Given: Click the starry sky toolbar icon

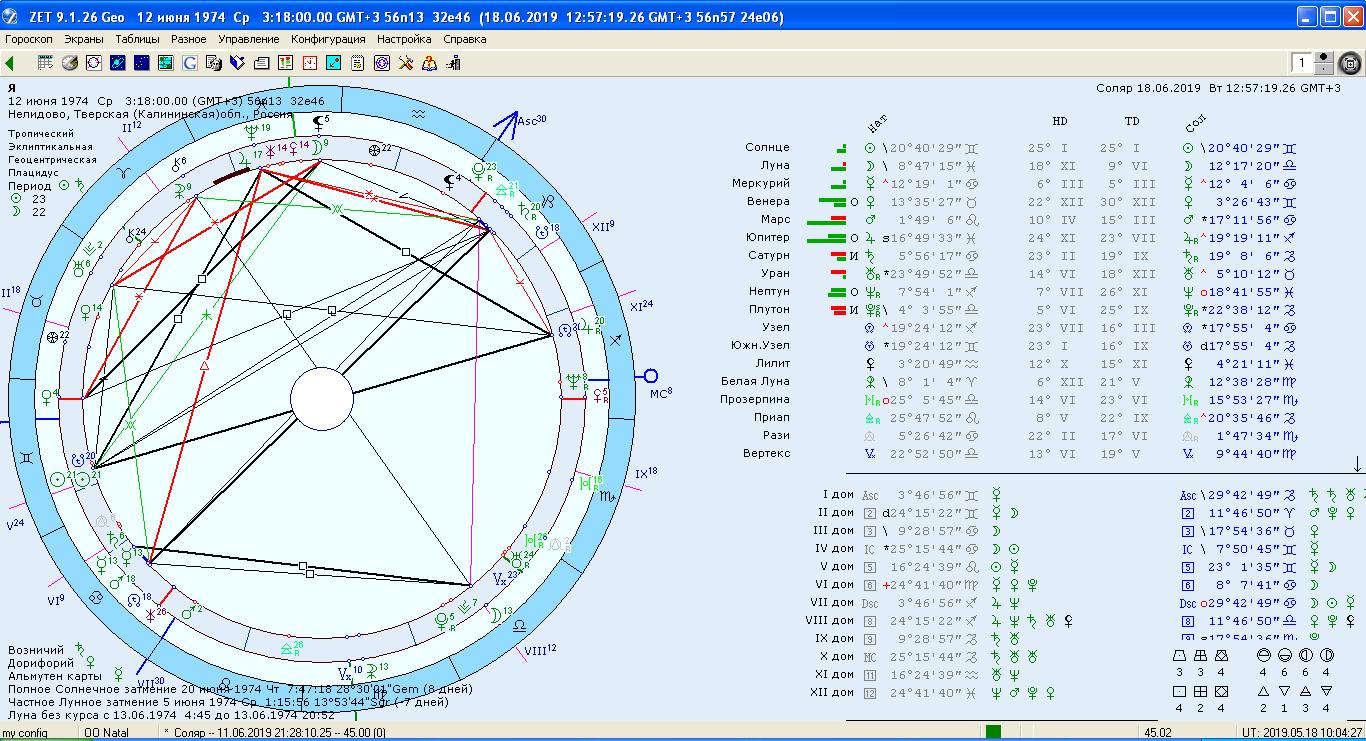Looking at the screenshot, I should 141,63.
